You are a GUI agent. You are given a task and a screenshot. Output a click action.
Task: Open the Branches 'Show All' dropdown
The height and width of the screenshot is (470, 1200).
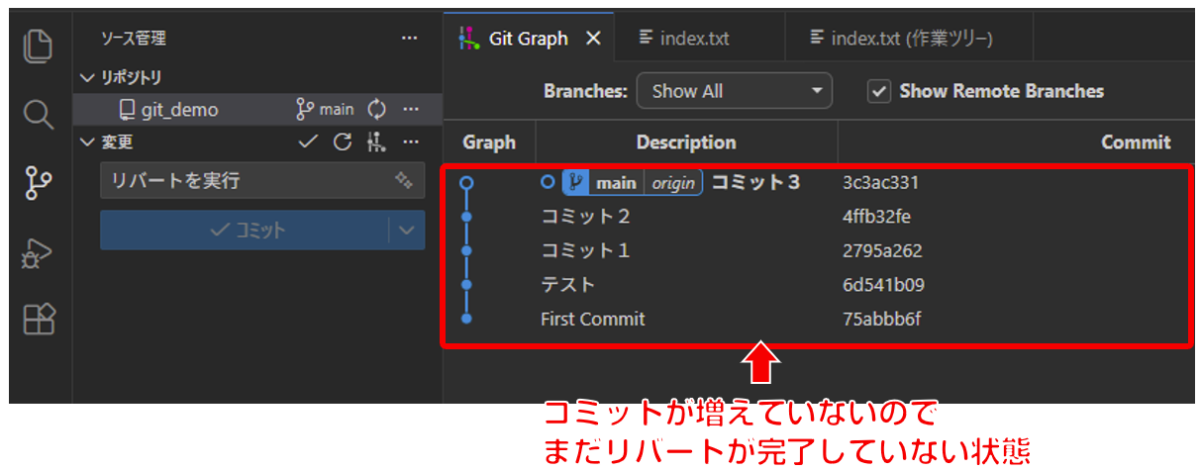click(734, 91)
